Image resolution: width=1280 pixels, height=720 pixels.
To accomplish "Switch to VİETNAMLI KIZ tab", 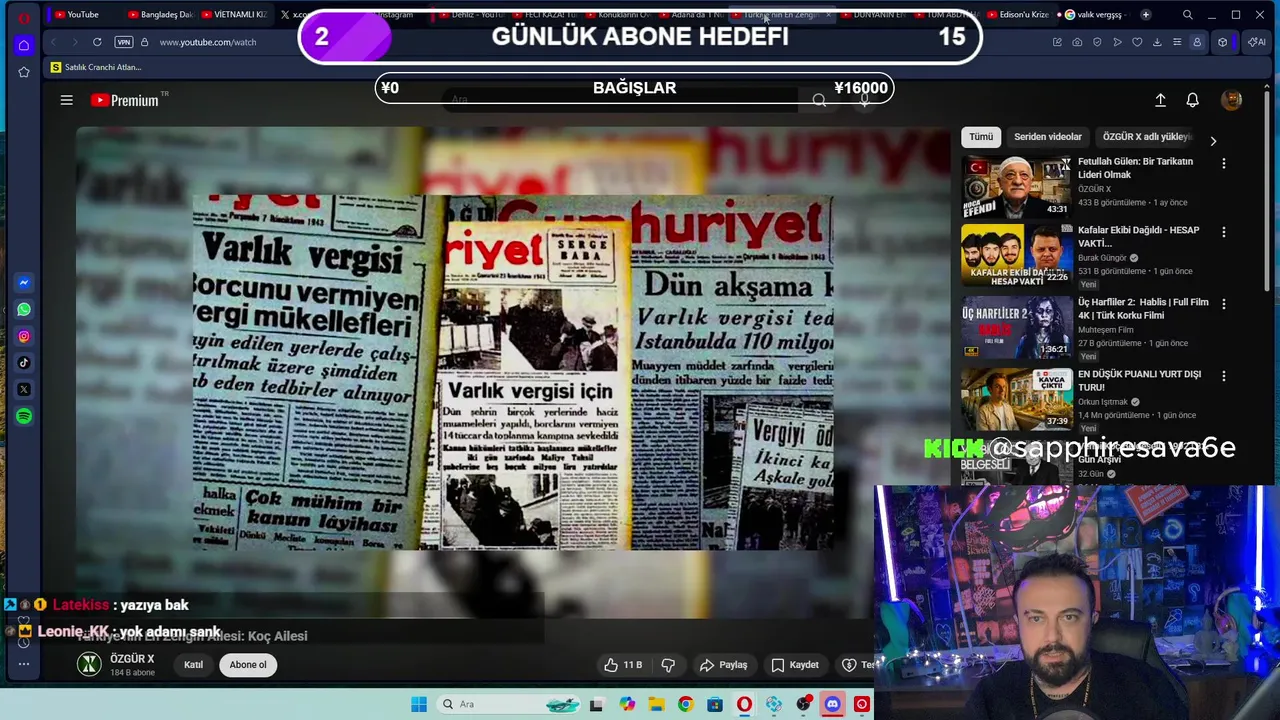I will pyautogui.click(x=233, y=15).
